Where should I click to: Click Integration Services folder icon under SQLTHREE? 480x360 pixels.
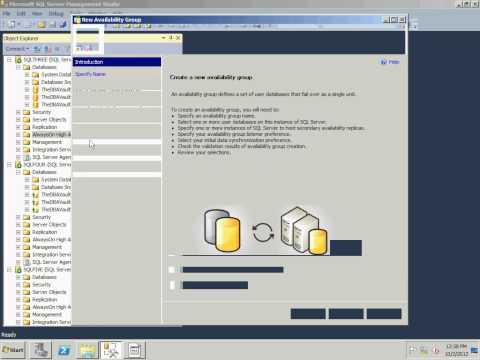[27, 150]
